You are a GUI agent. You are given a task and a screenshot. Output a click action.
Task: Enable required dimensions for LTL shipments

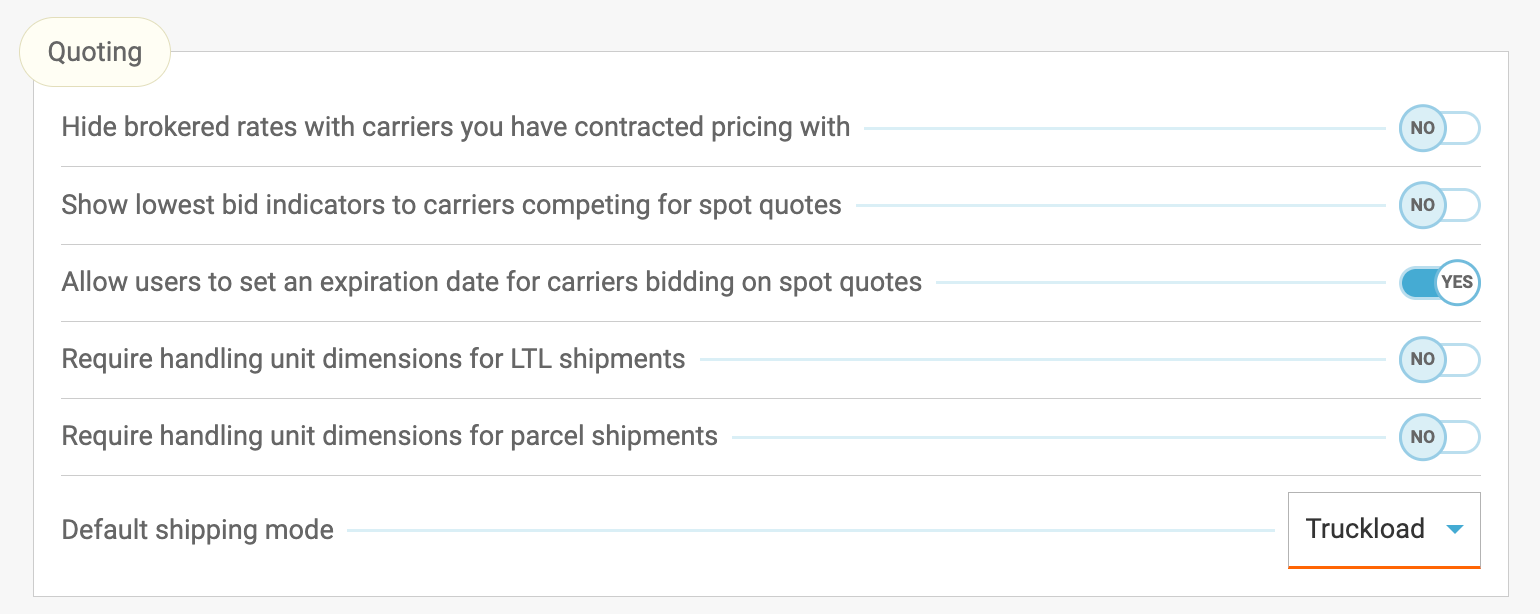(1439, 360)
